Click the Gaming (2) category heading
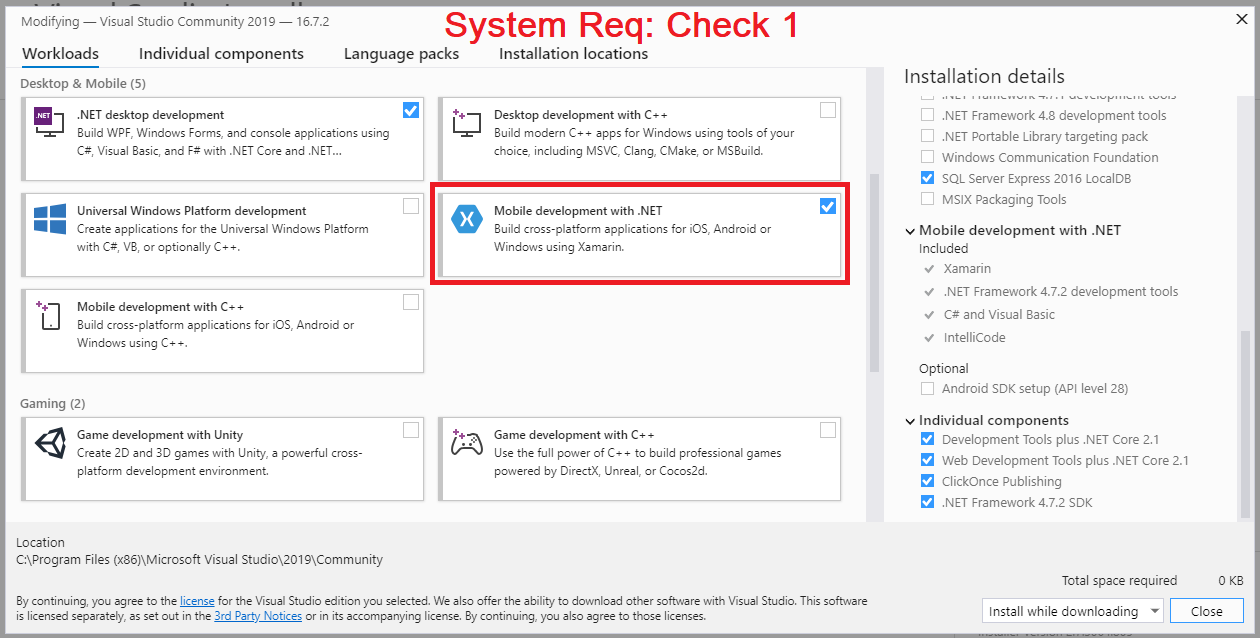The width and height of the screenshot is (1260, 638). [52, 404]
